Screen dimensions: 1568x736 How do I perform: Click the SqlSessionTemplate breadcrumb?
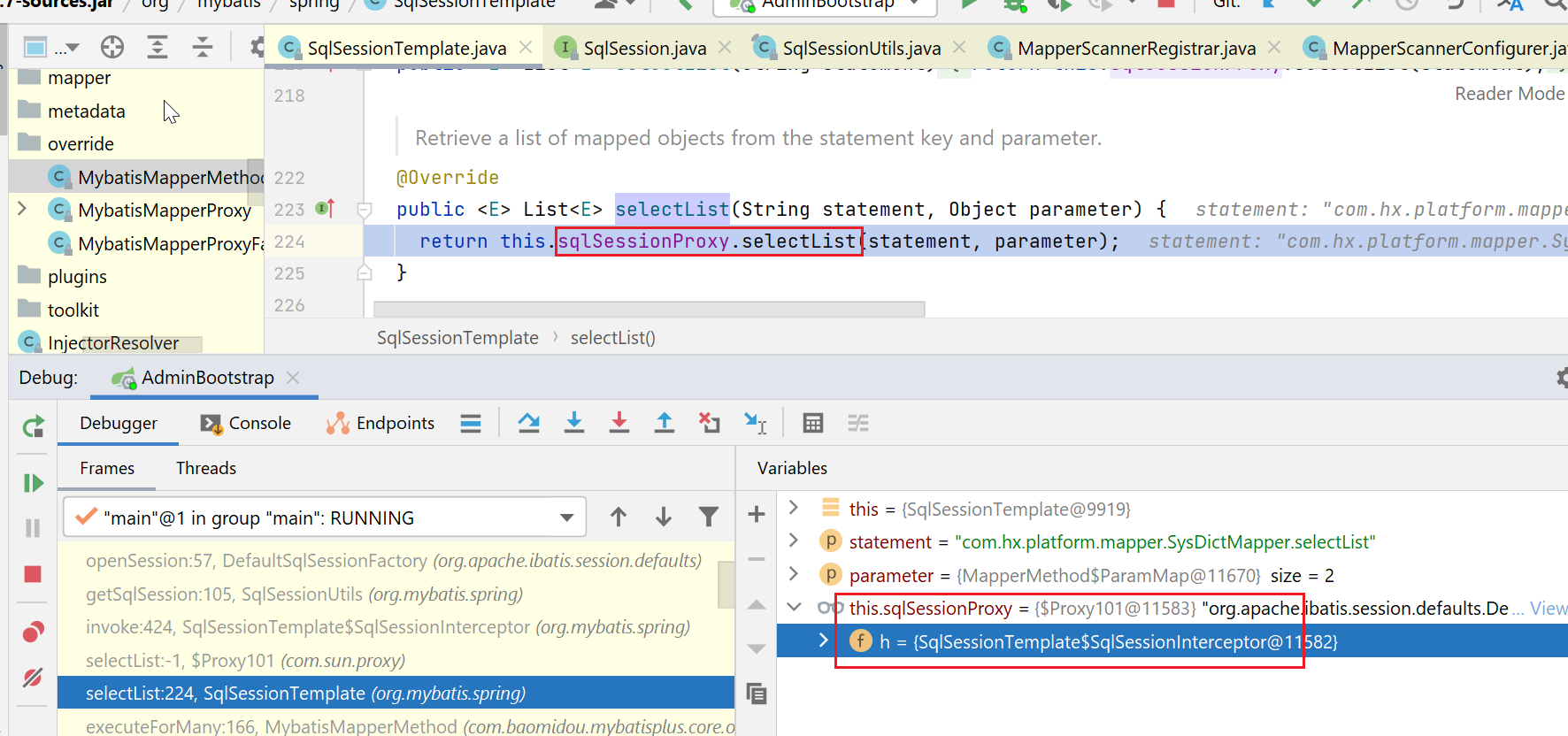tap(457, 338)
